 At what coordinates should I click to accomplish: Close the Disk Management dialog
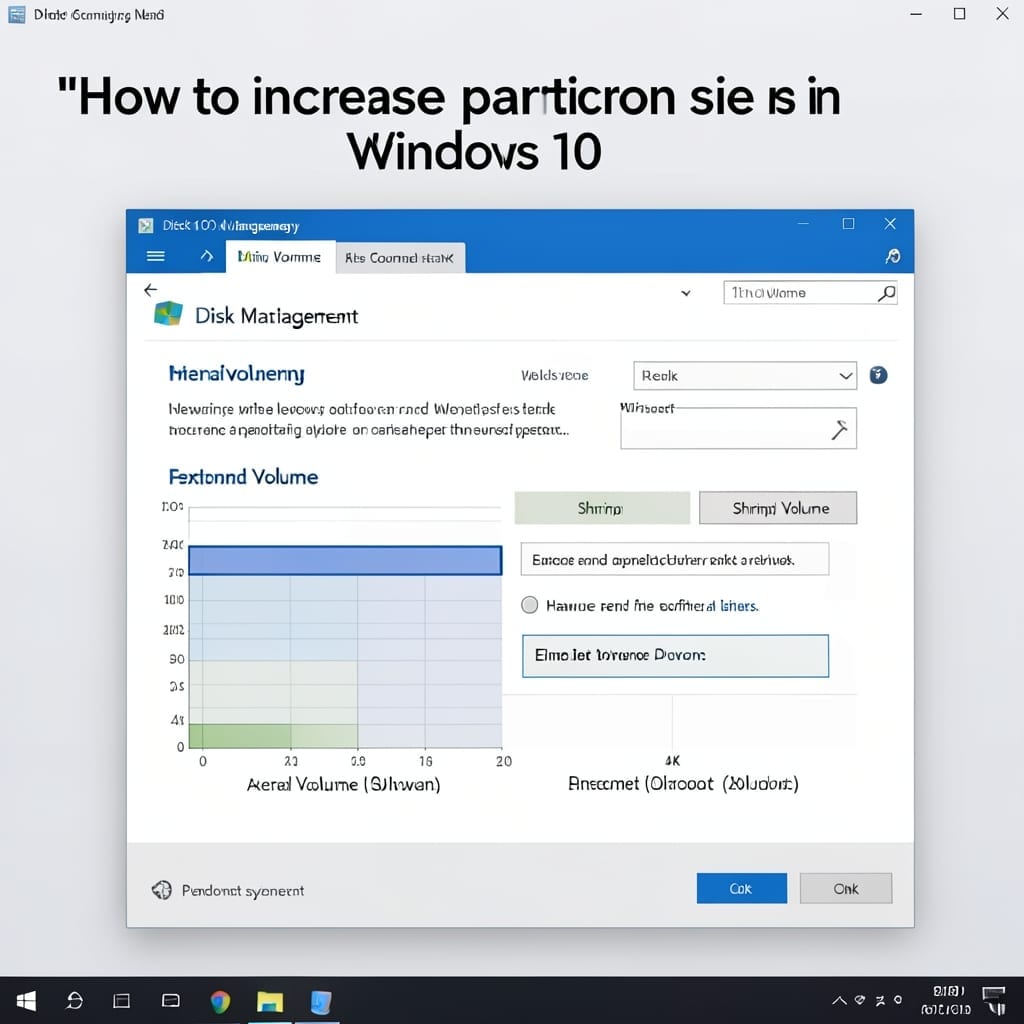coord(889,224)
